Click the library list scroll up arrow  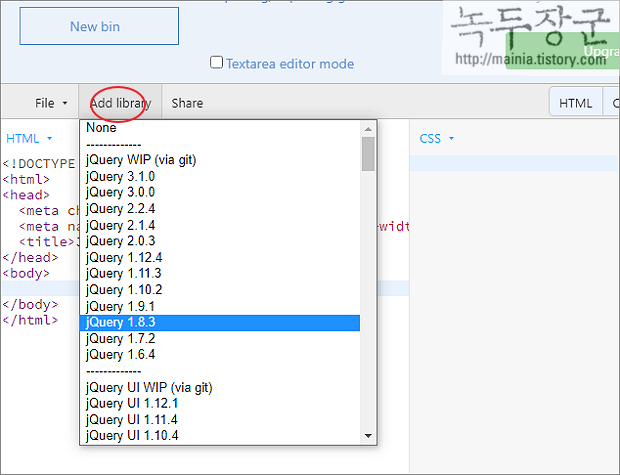click(368, 129)
